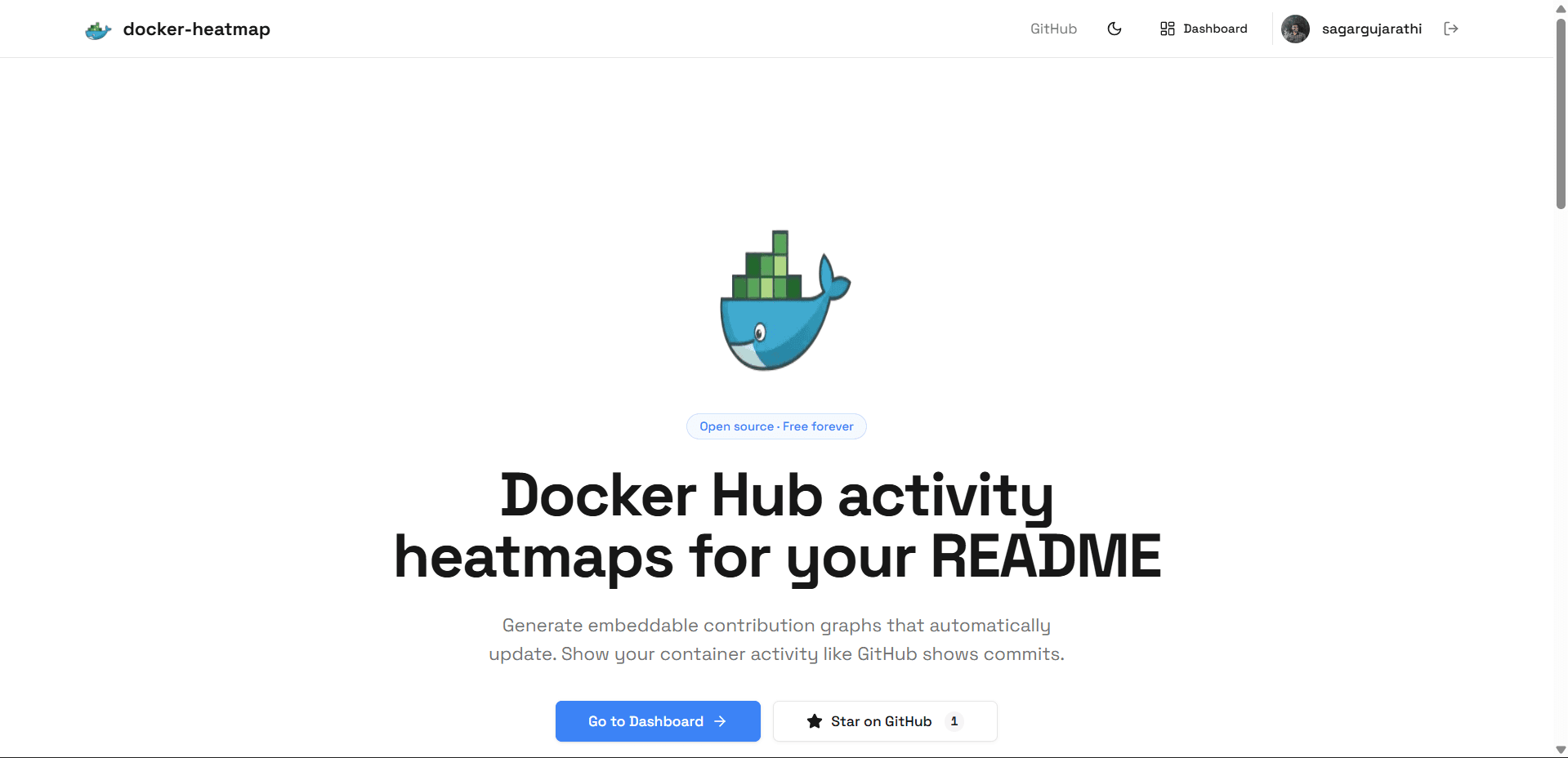Screen dimensions: 1568x758
Task: Click the star count beside Star on GitHub
Action: [x=954, y=721]
